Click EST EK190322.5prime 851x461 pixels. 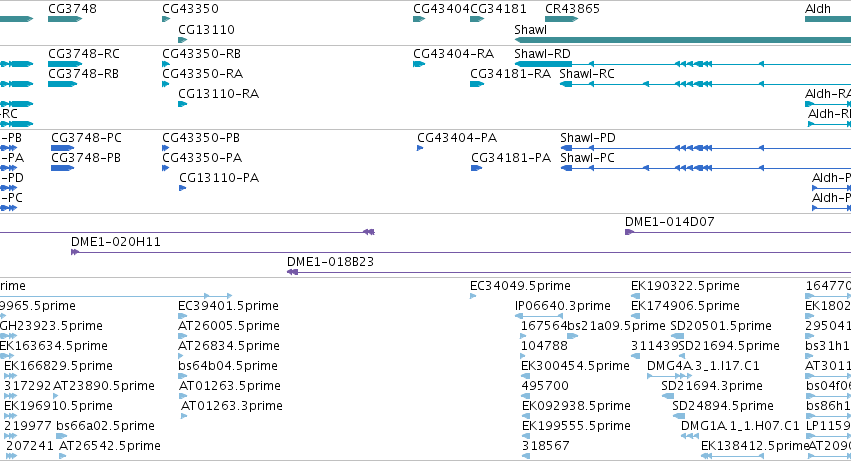click(x=685, y=286)
